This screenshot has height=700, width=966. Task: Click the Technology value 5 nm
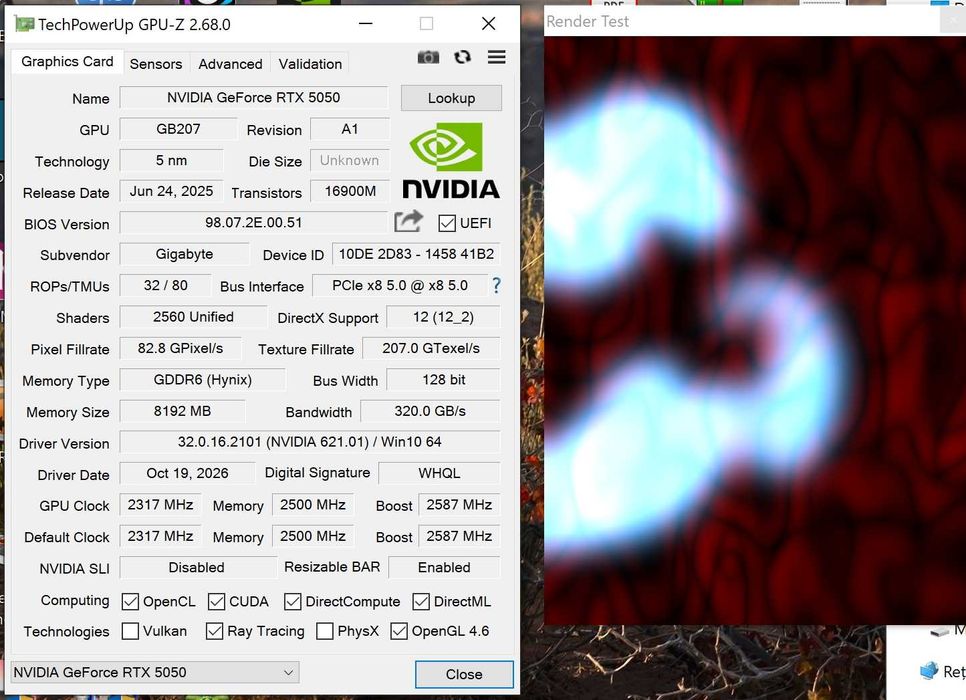click(171, 160)
